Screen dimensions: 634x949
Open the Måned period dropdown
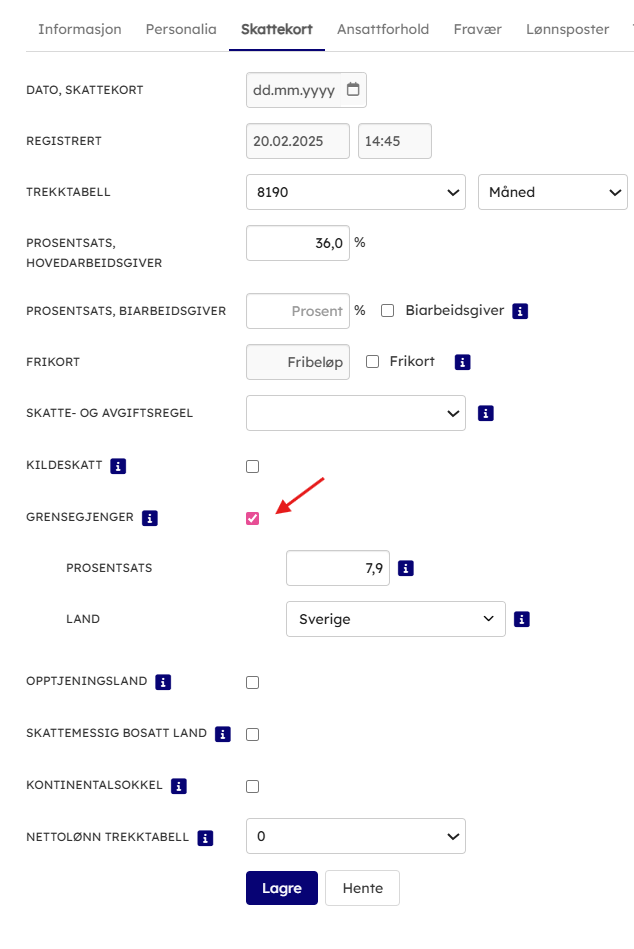click(x=553, y=192)
